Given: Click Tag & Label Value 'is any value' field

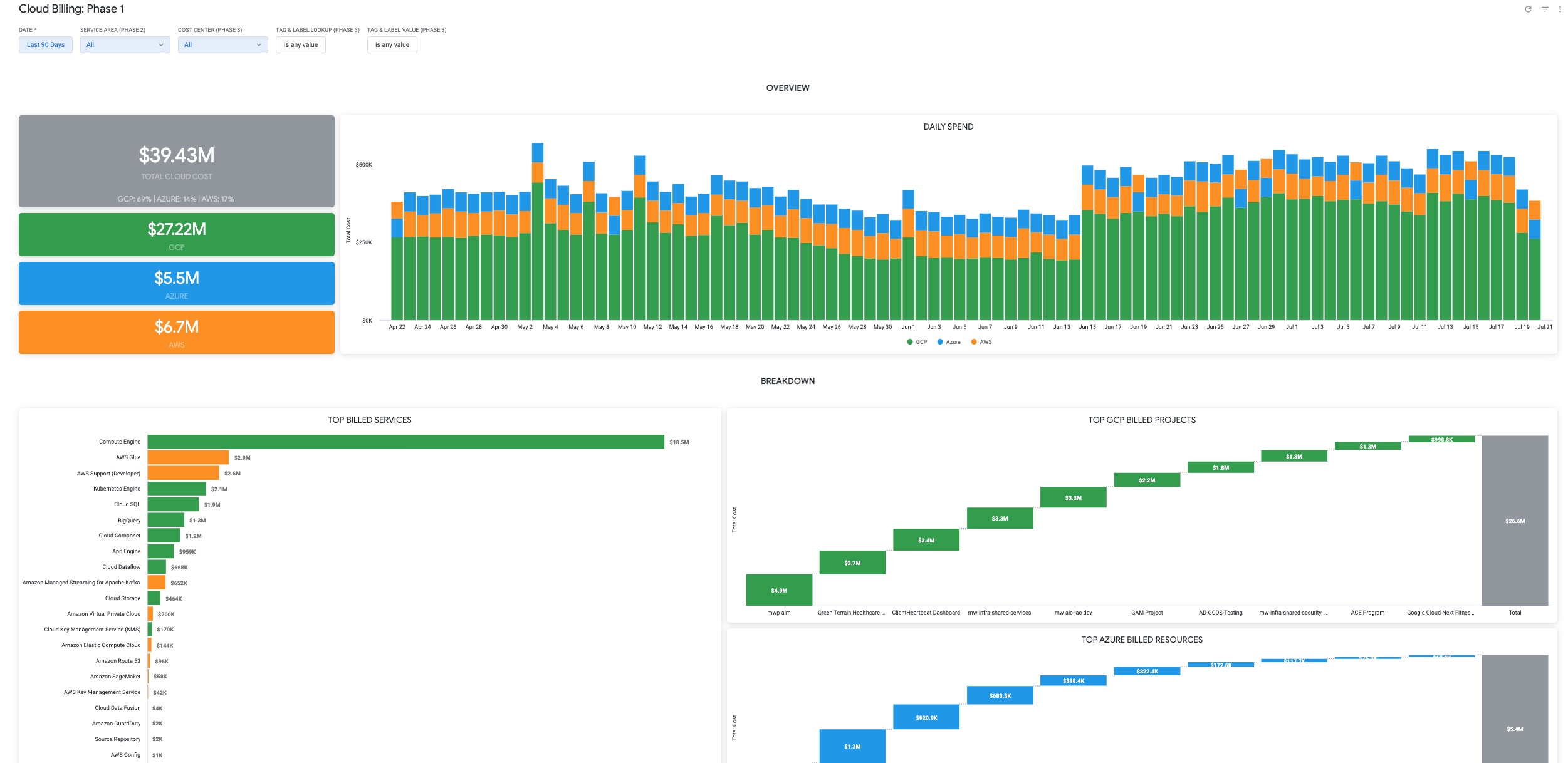Looking at the screenshot, I should click(392, 44).
